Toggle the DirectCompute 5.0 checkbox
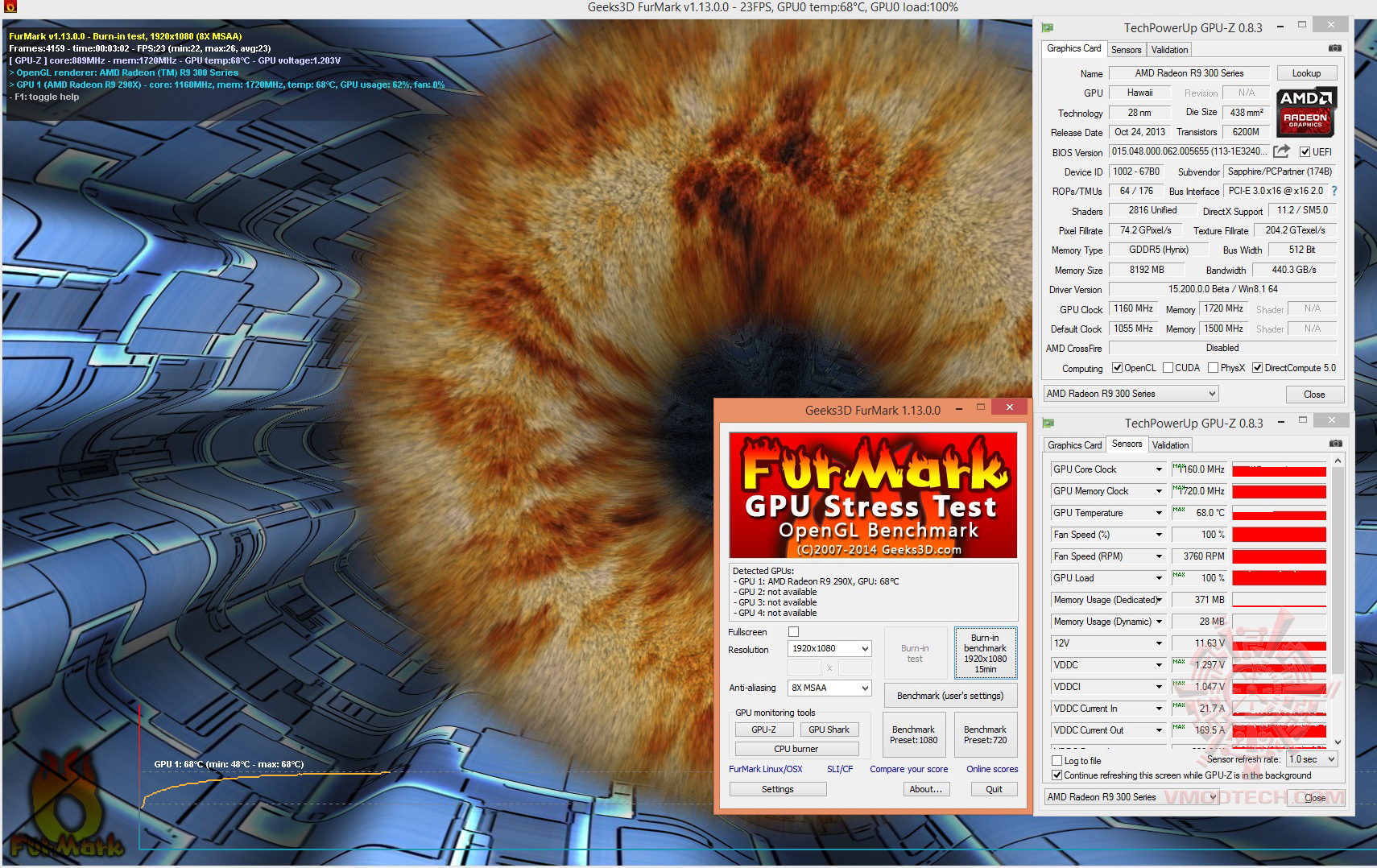Screen dimensions: 1377x868 pos(1257,368)
